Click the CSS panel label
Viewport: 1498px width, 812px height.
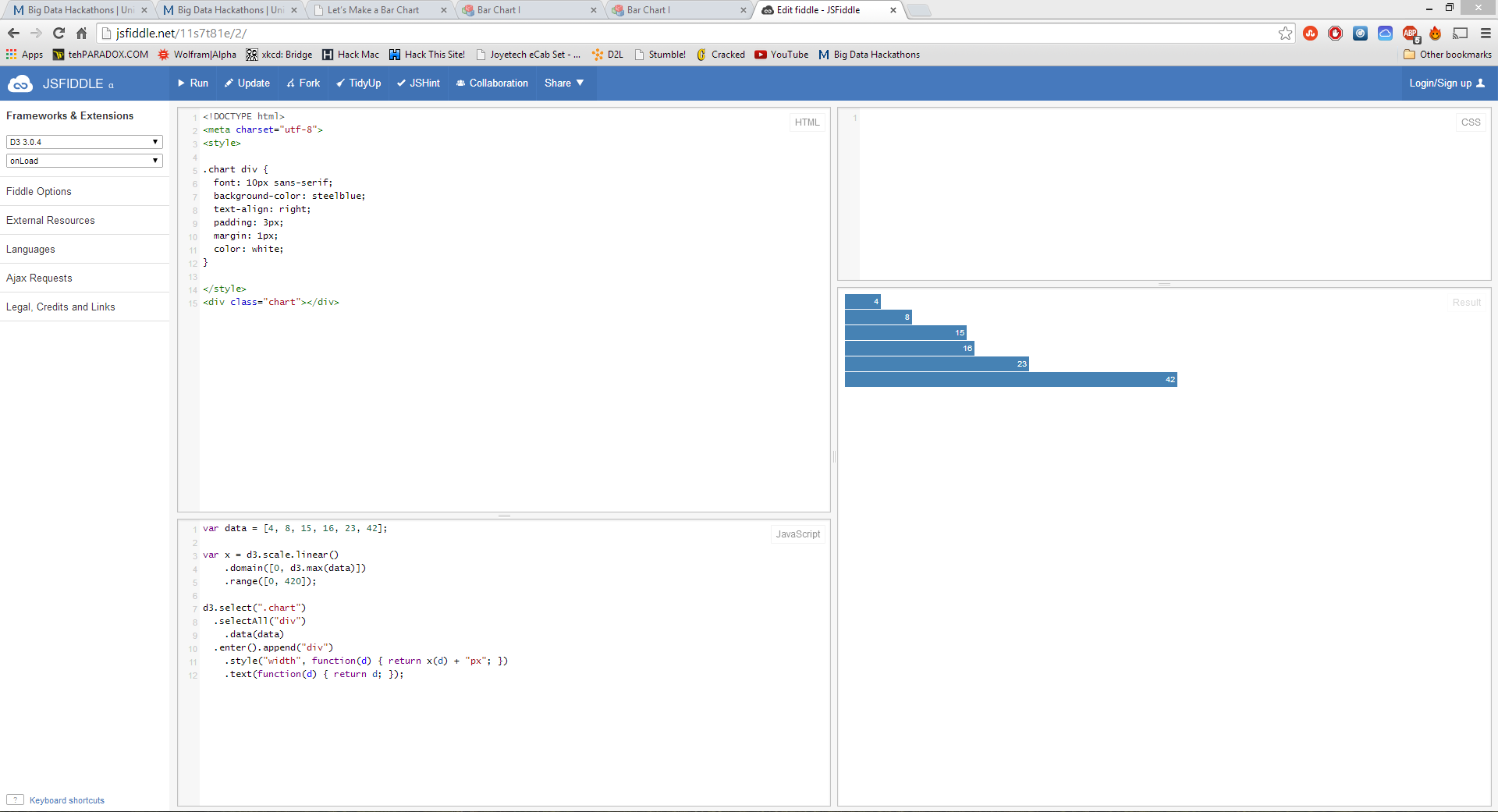(1471, 122)
